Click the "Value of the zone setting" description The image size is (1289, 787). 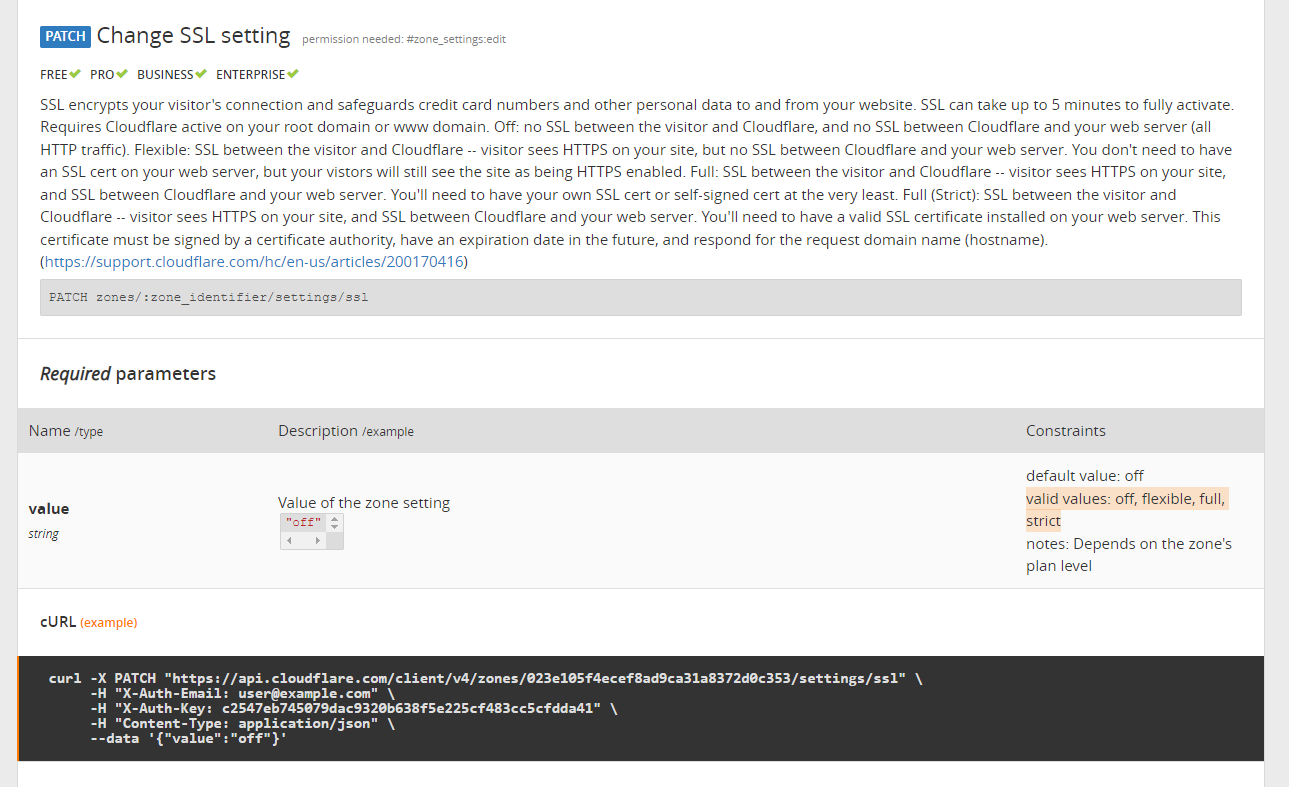tap(364, 503)
